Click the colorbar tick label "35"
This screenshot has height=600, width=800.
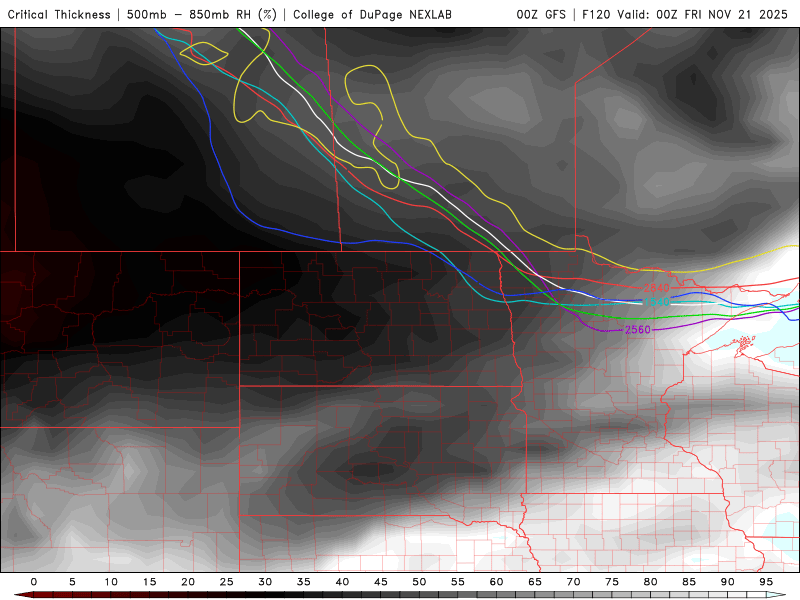pos(304,582)
